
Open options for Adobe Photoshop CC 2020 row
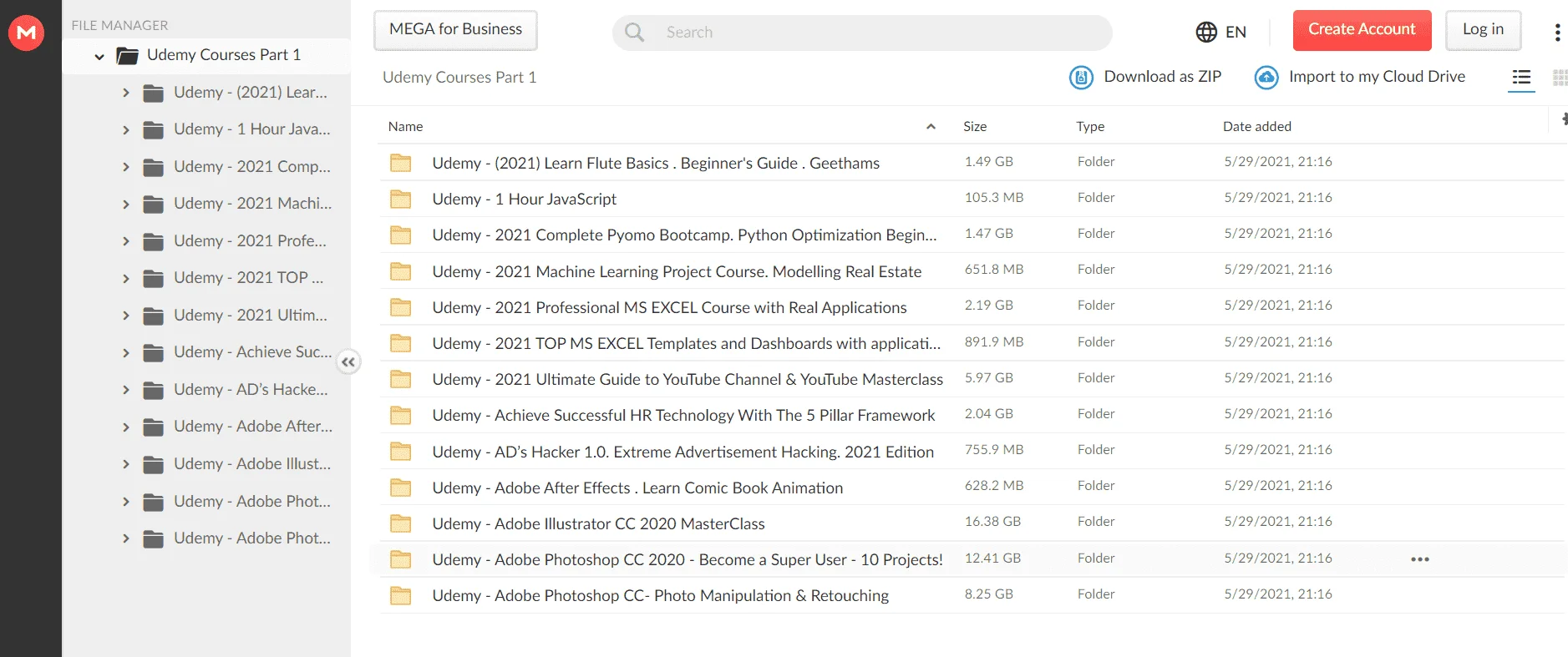coord(1420,559)
